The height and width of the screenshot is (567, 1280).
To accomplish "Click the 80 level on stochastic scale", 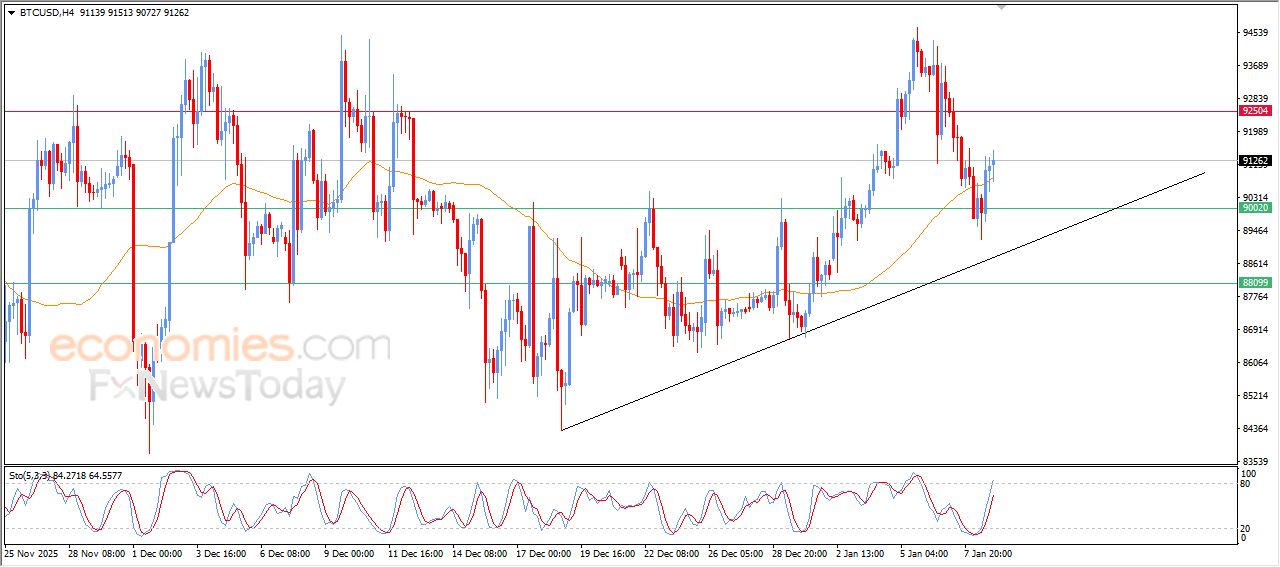I will point(1245,484).
